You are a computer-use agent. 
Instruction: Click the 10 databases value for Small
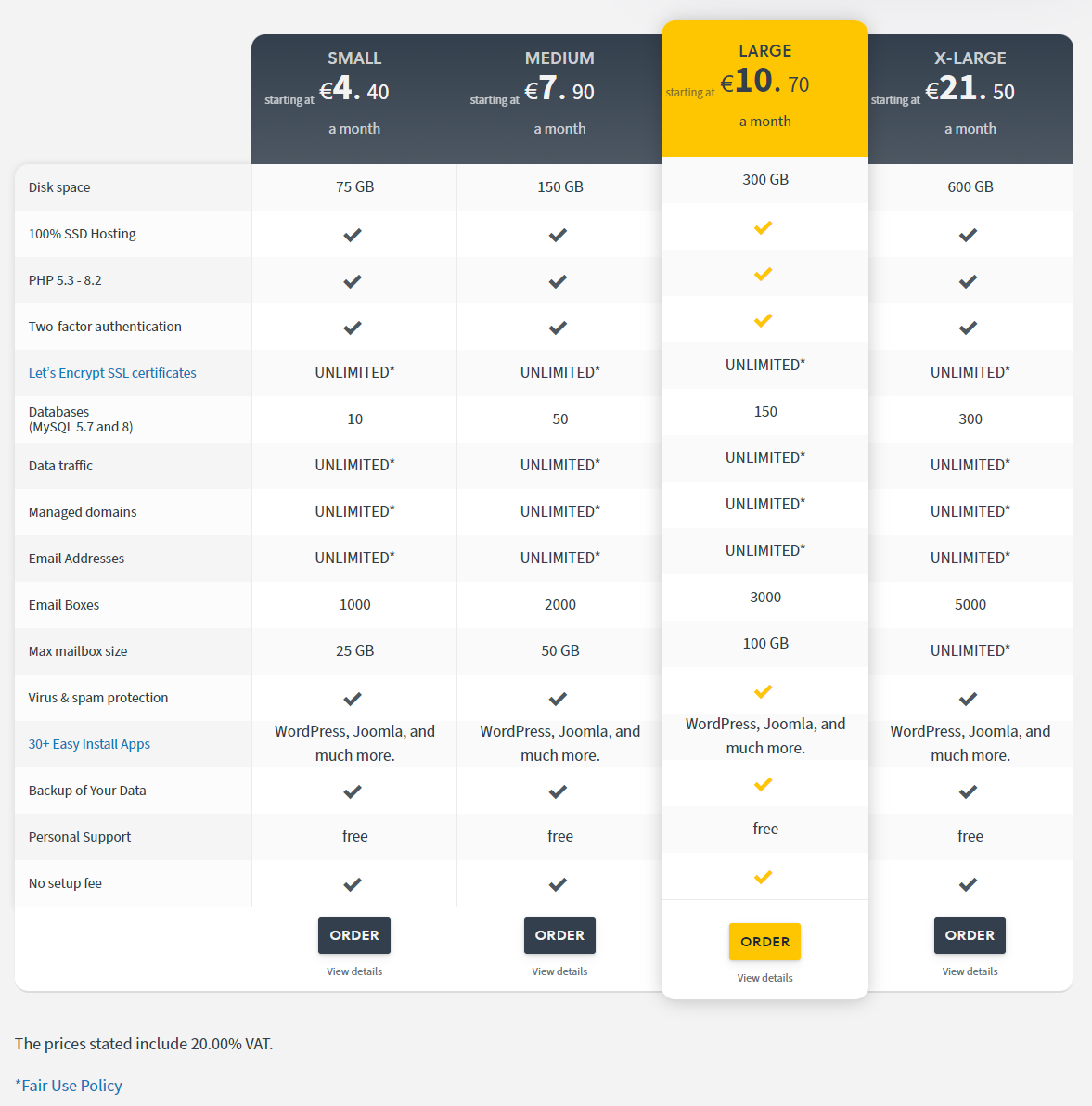[354, 419]
